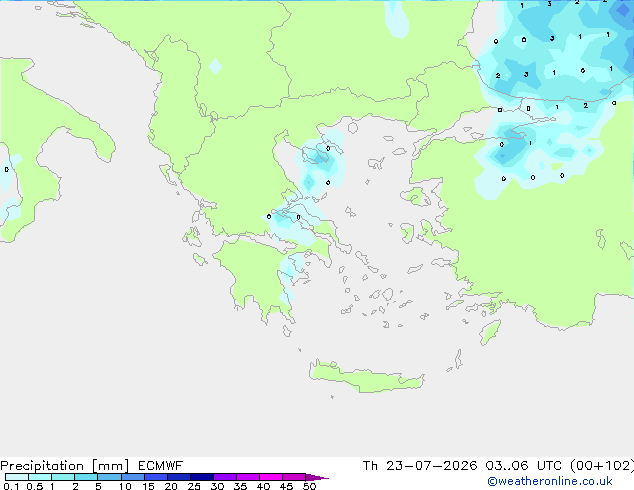The height and width of the screenshot is (490, 634).
Task: Click the "0.5" legend scale label
Action: tap(34, 486)
